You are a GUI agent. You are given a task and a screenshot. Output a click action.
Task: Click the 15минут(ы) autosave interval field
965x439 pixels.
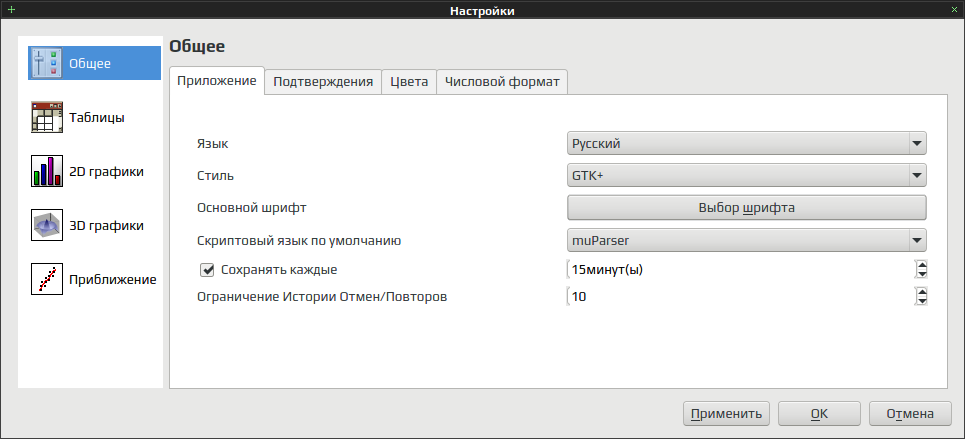pyautogui.click(x=741, y=269)
